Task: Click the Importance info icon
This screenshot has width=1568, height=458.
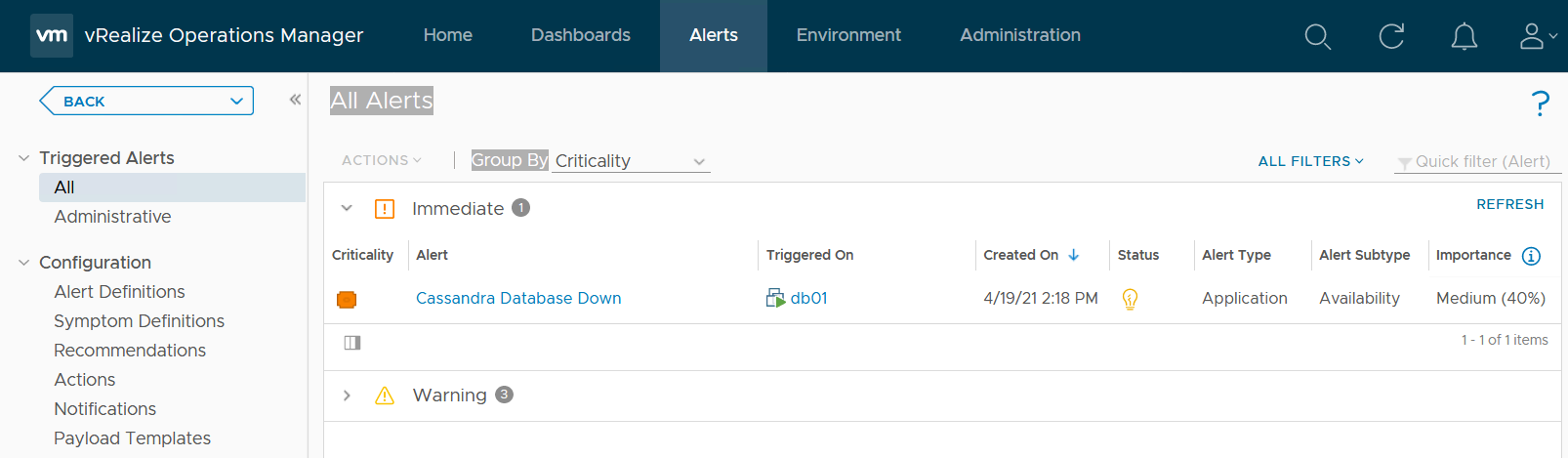Action: click(1531, 256)
